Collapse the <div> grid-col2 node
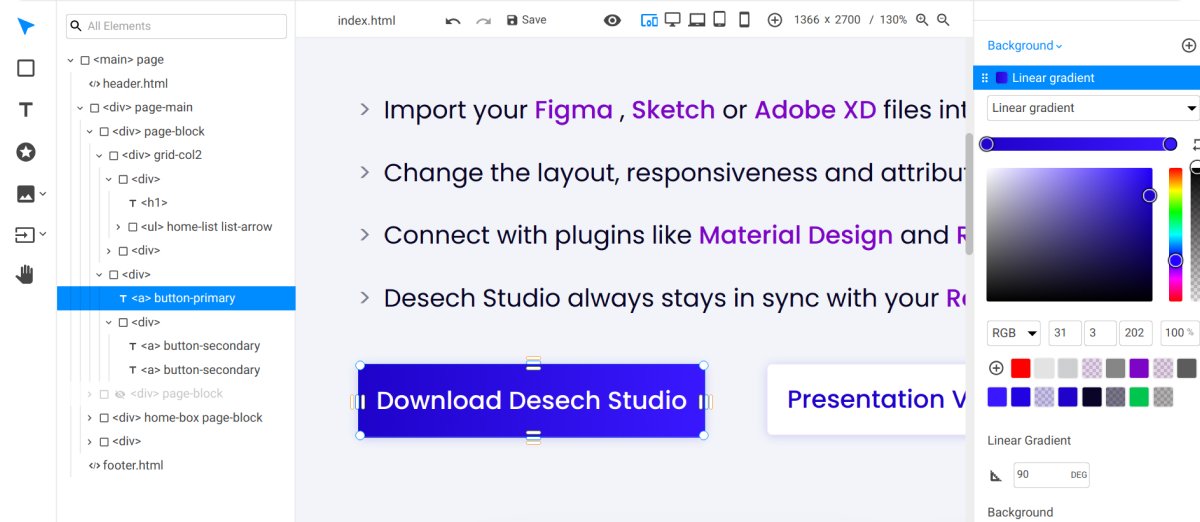Screen dimensions: 1200x522 (99, 156)
